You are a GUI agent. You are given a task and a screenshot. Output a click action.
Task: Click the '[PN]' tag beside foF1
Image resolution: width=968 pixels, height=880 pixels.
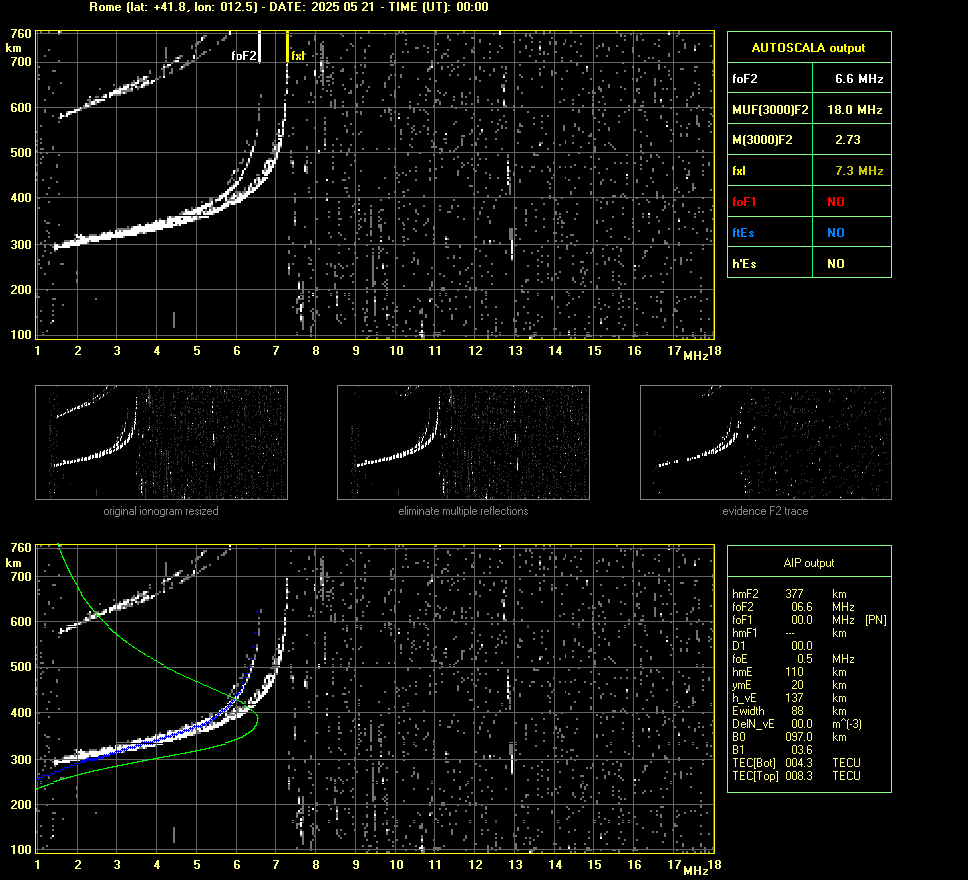(x=875, y=619)
